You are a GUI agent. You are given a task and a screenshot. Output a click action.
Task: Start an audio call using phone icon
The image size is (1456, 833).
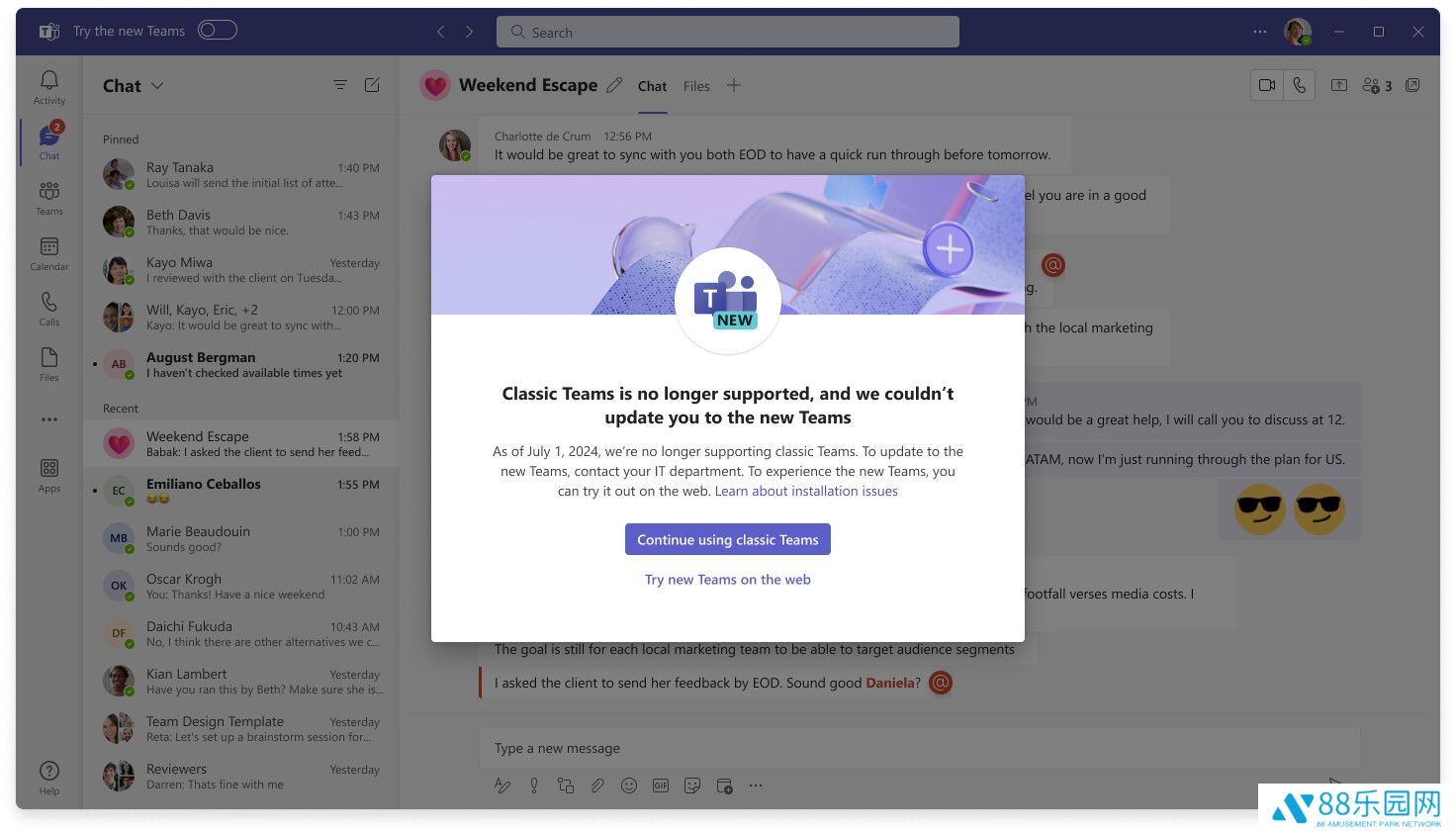tap(1299, 86)
